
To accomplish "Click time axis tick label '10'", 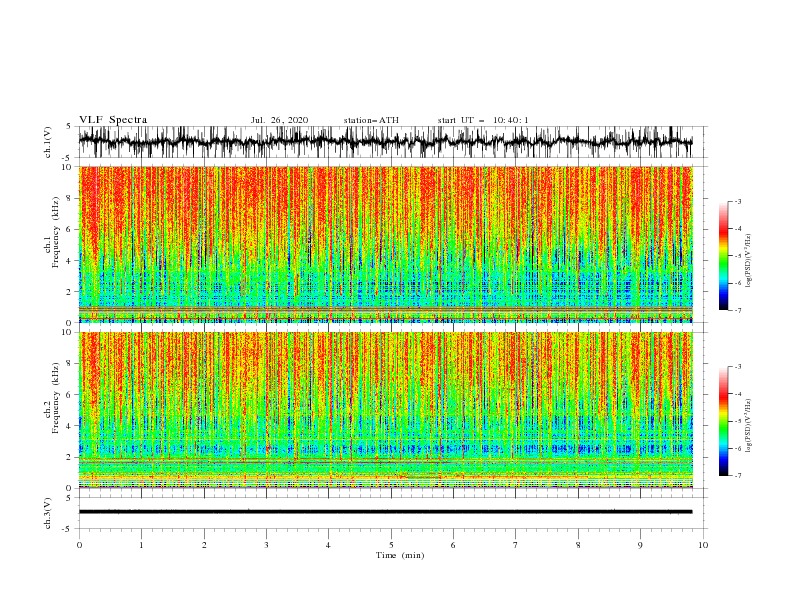I will (703, 545).
